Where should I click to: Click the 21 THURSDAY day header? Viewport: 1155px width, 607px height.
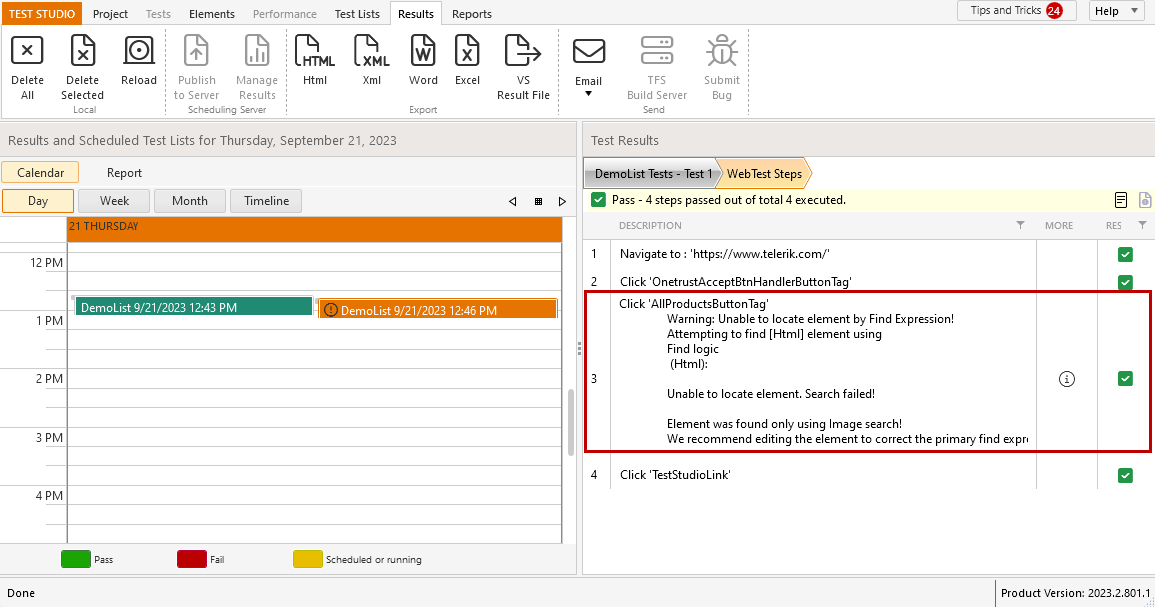click(x=315, y=228)
